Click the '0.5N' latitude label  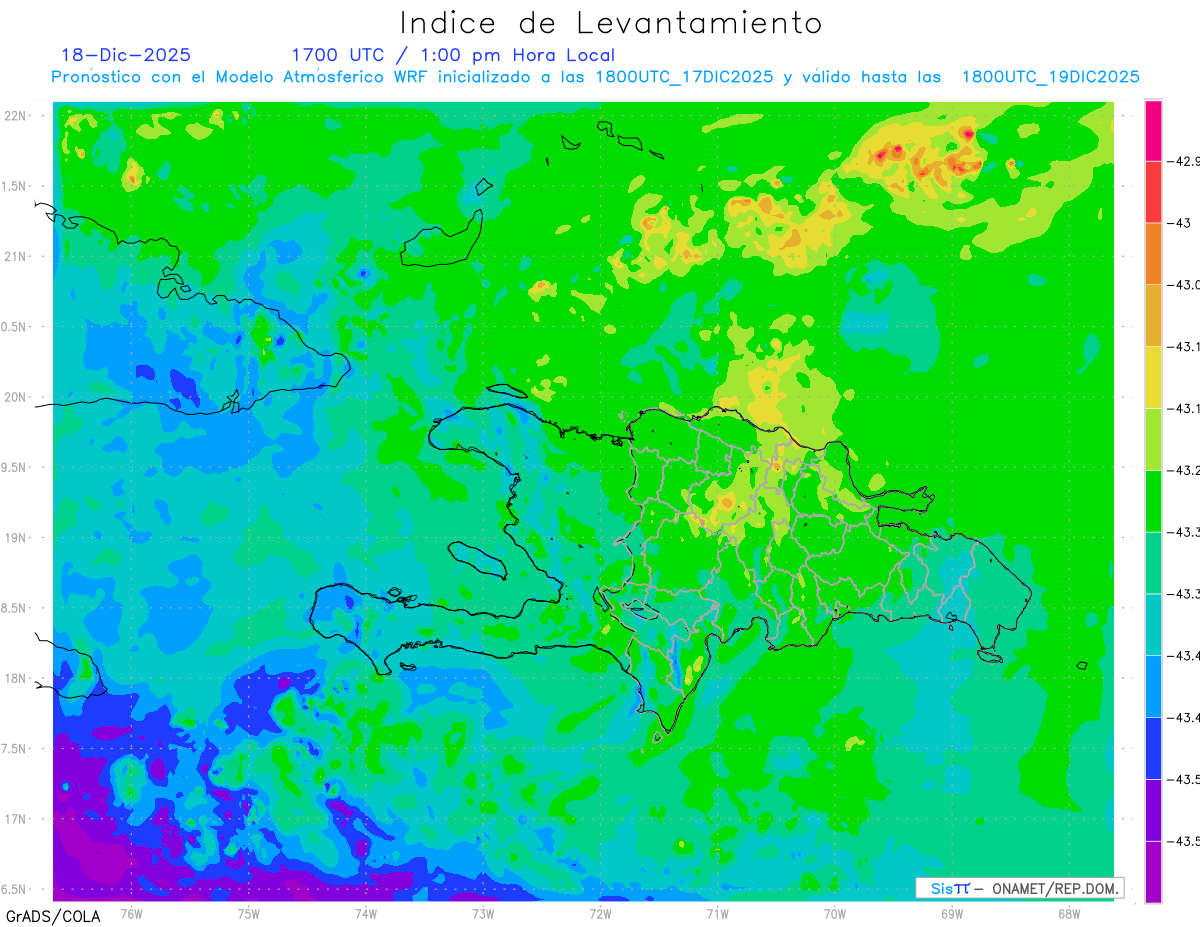(15, 327)
